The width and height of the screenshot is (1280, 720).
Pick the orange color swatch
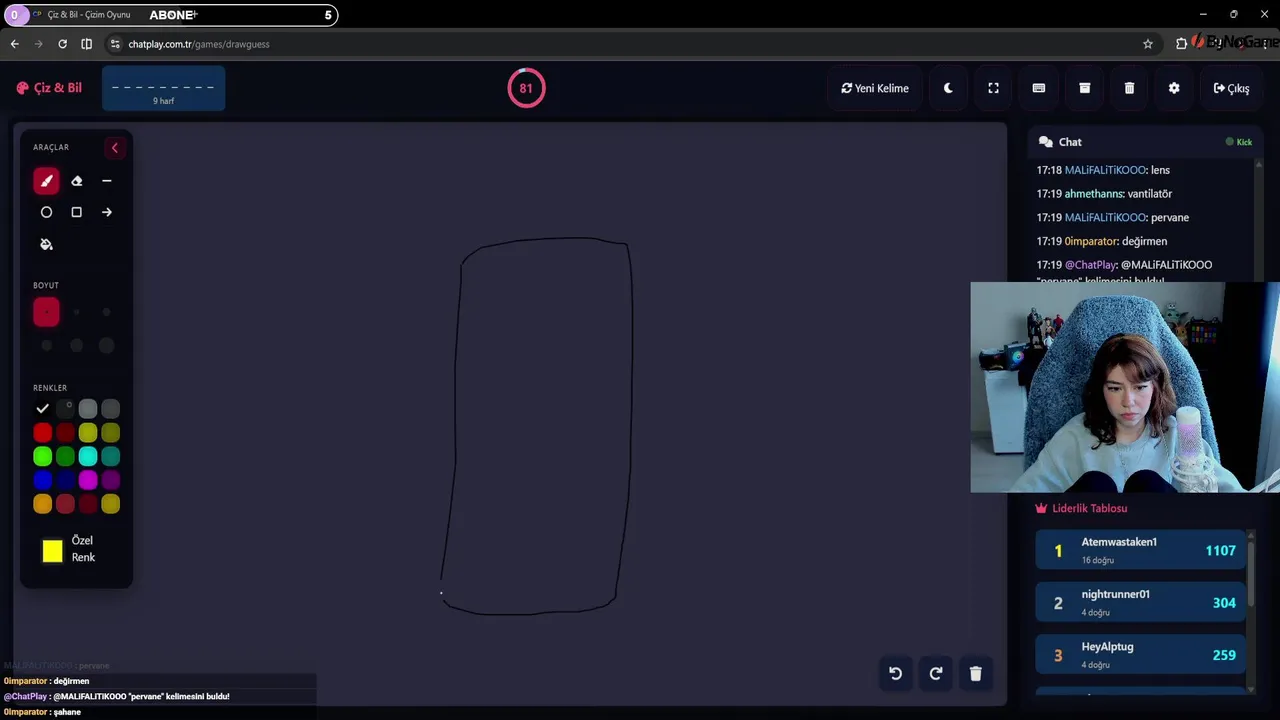pyautogui.click(x=42, y=504)
